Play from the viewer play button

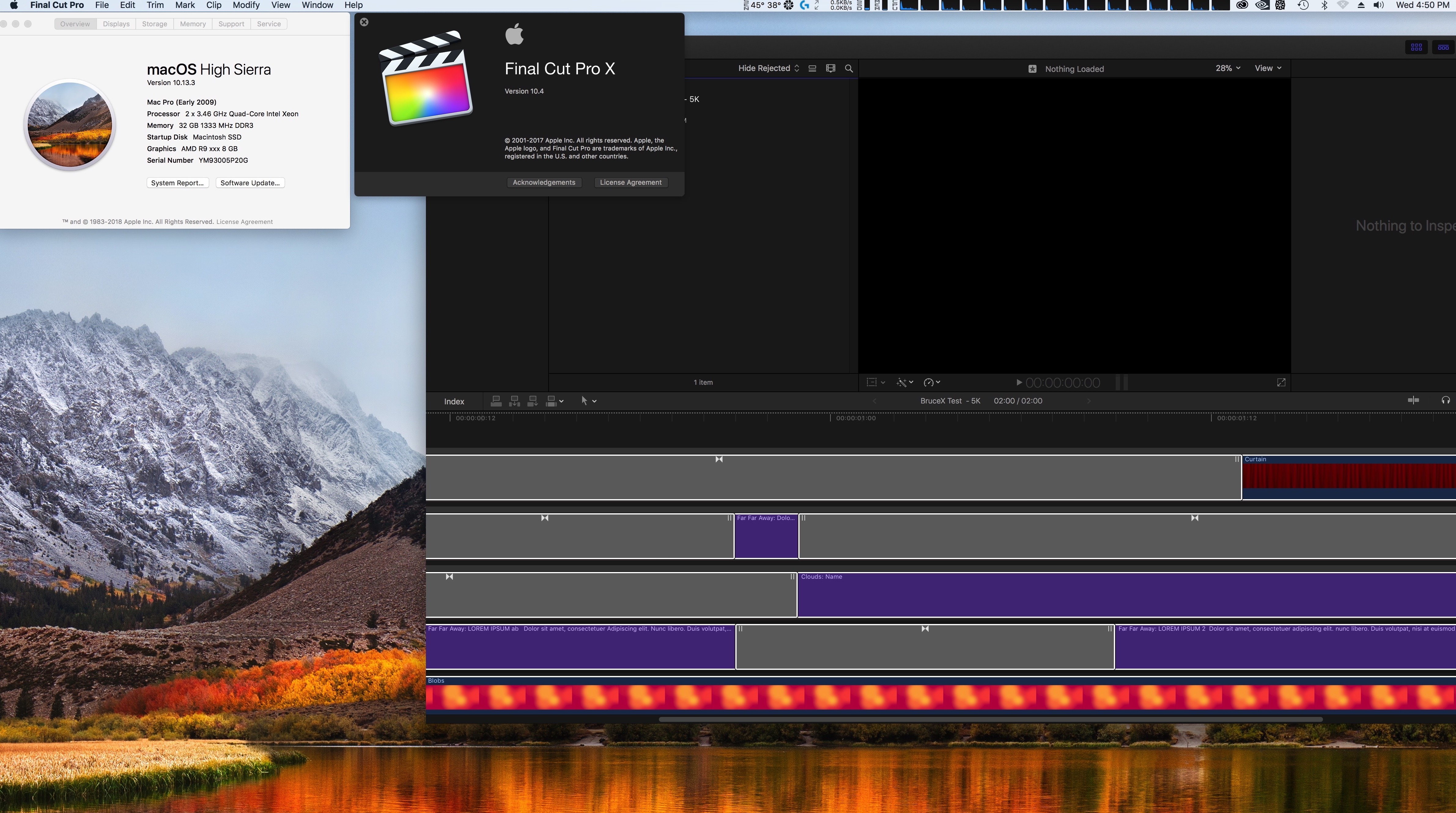click(x=1018, y=383)
